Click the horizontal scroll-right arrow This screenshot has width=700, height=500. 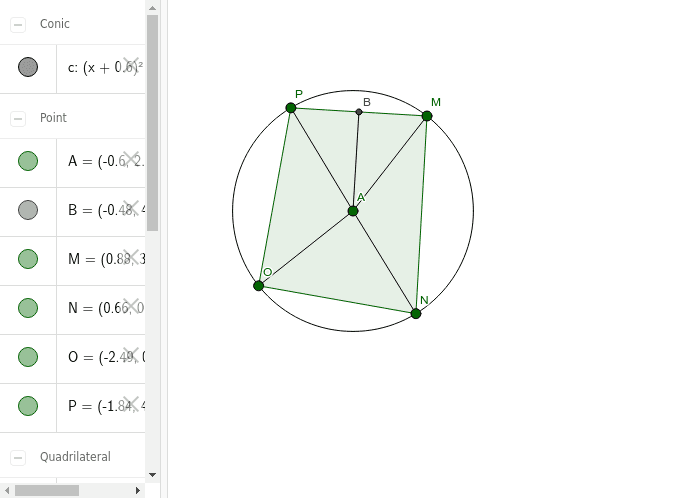pyautogui.click(x=138, y=491)
